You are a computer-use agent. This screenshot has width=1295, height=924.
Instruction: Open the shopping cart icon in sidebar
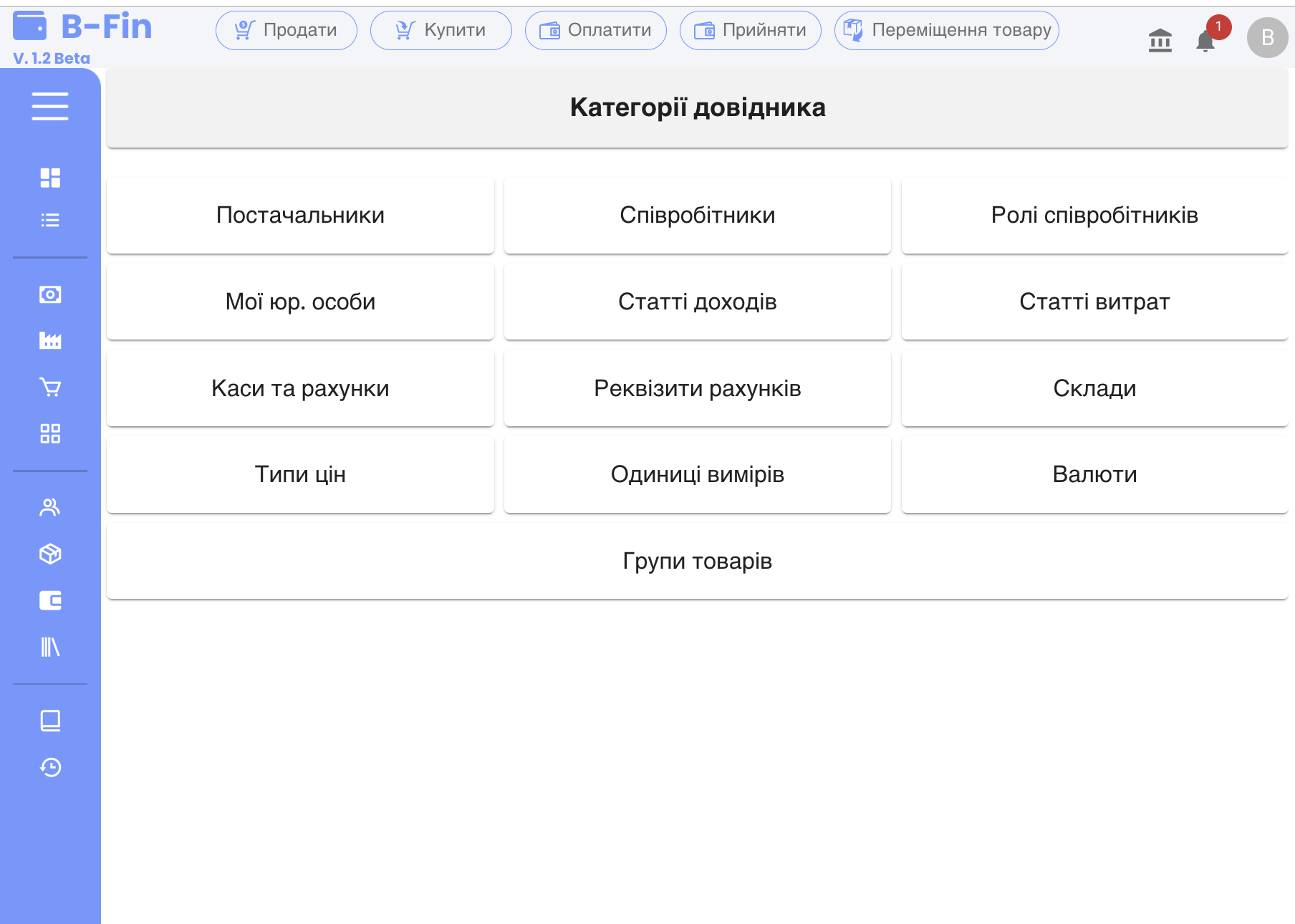tap(50, 387)
